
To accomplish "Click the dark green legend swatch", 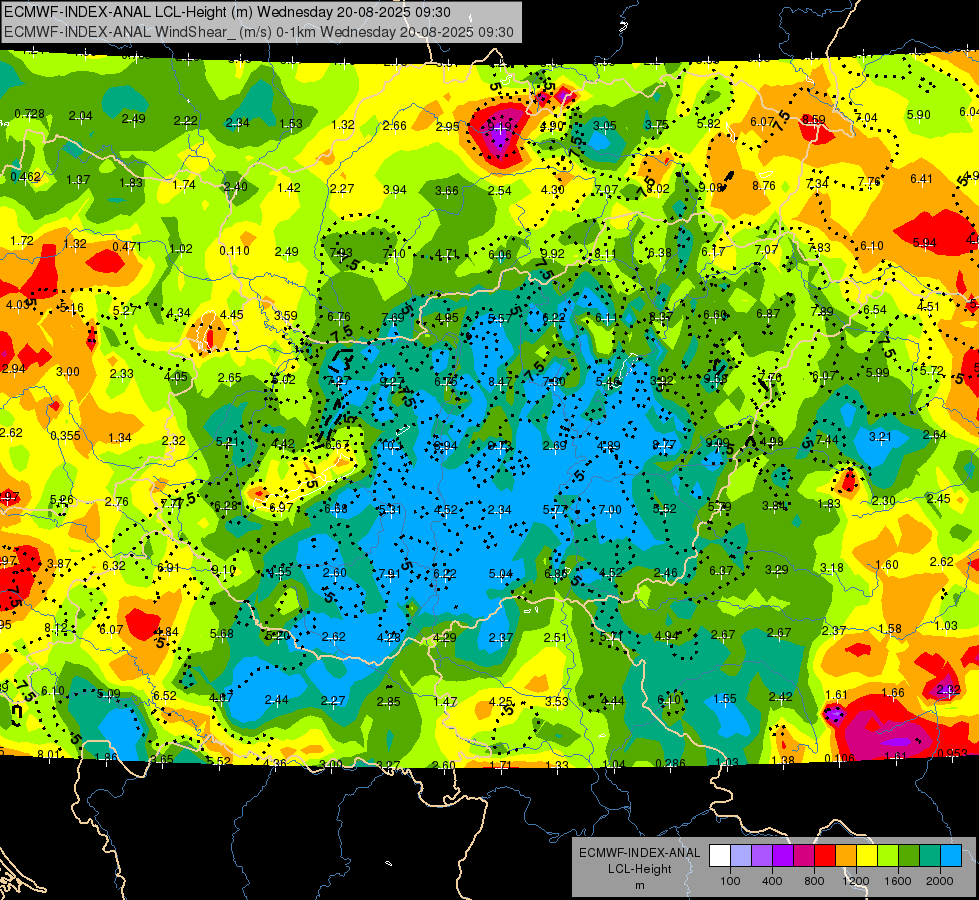I will coord(908,855).
